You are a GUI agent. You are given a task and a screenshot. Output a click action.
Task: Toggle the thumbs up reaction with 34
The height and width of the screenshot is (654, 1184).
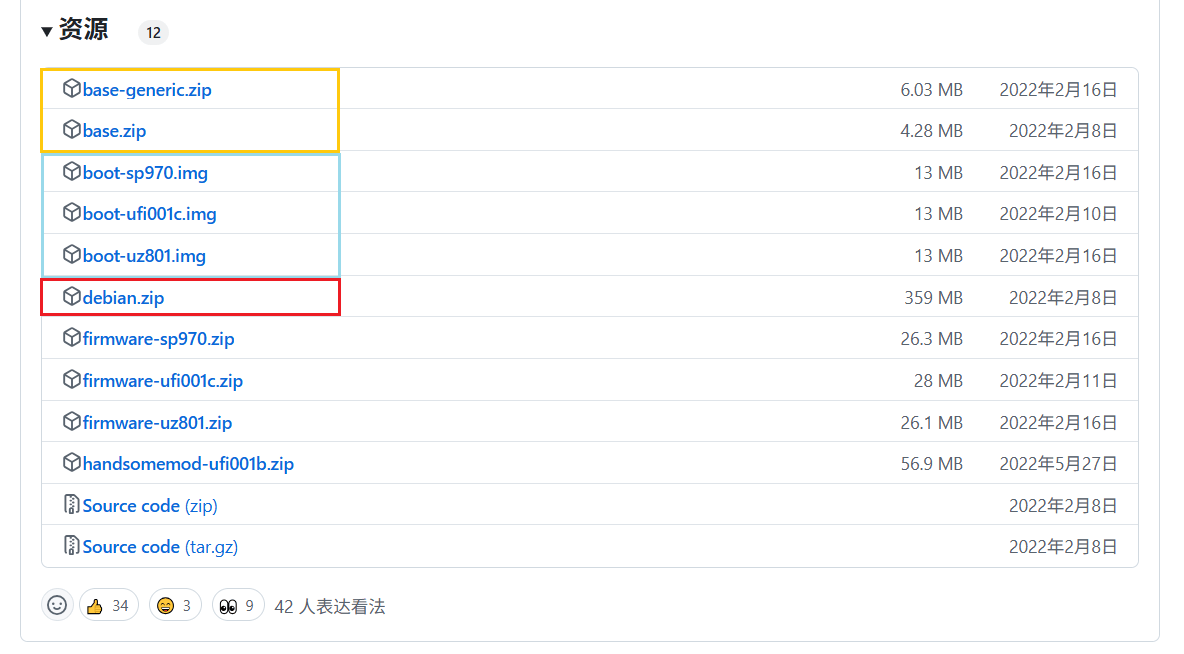108,605
